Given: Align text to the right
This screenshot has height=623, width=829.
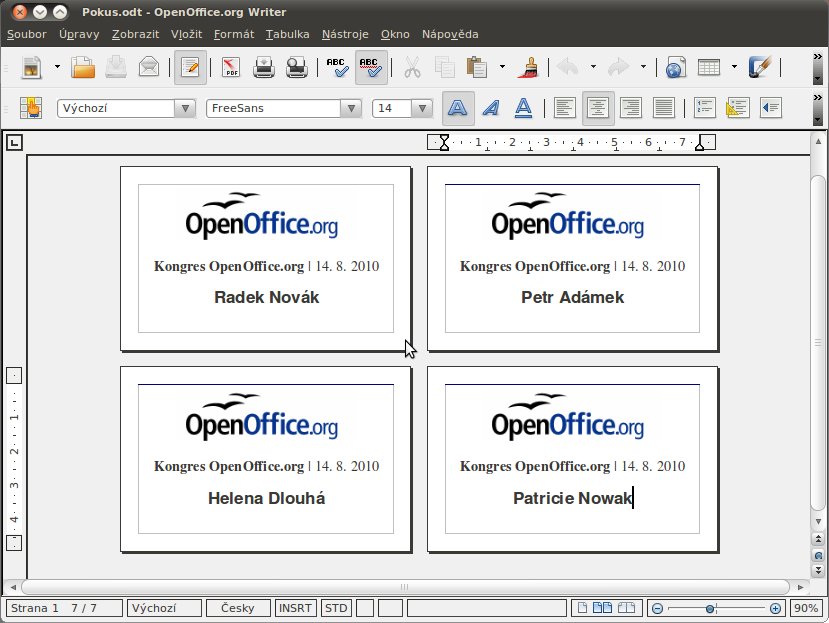Looking at the screenshot, I should [631, 108].
